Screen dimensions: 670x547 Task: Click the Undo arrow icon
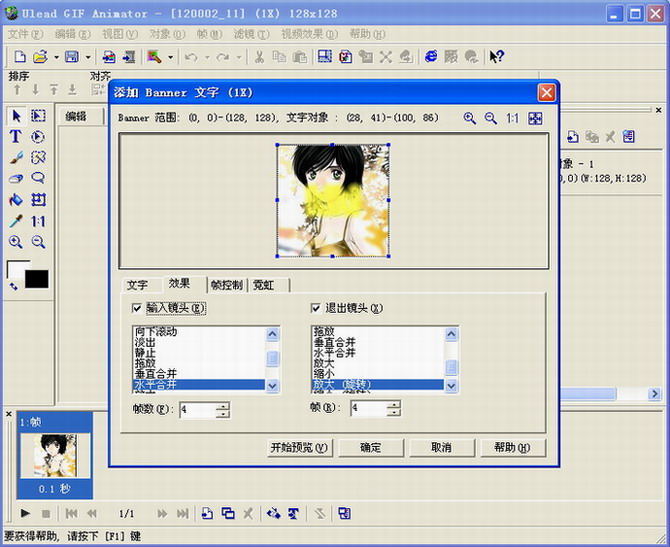point(191,56)
